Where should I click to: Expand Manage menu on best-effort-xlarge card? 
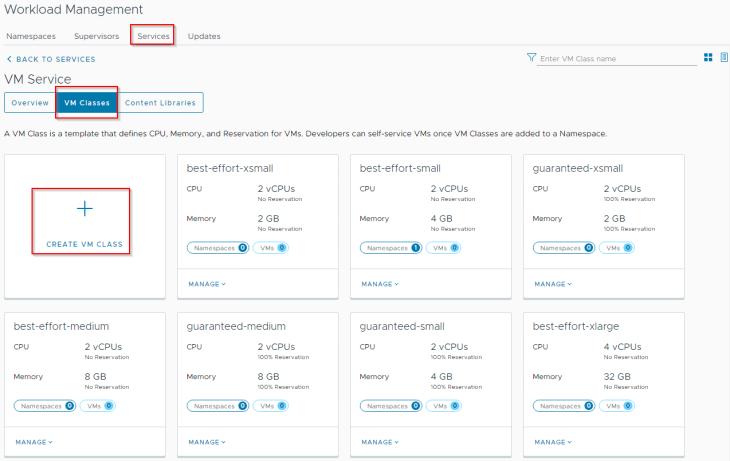coord(553,442)
